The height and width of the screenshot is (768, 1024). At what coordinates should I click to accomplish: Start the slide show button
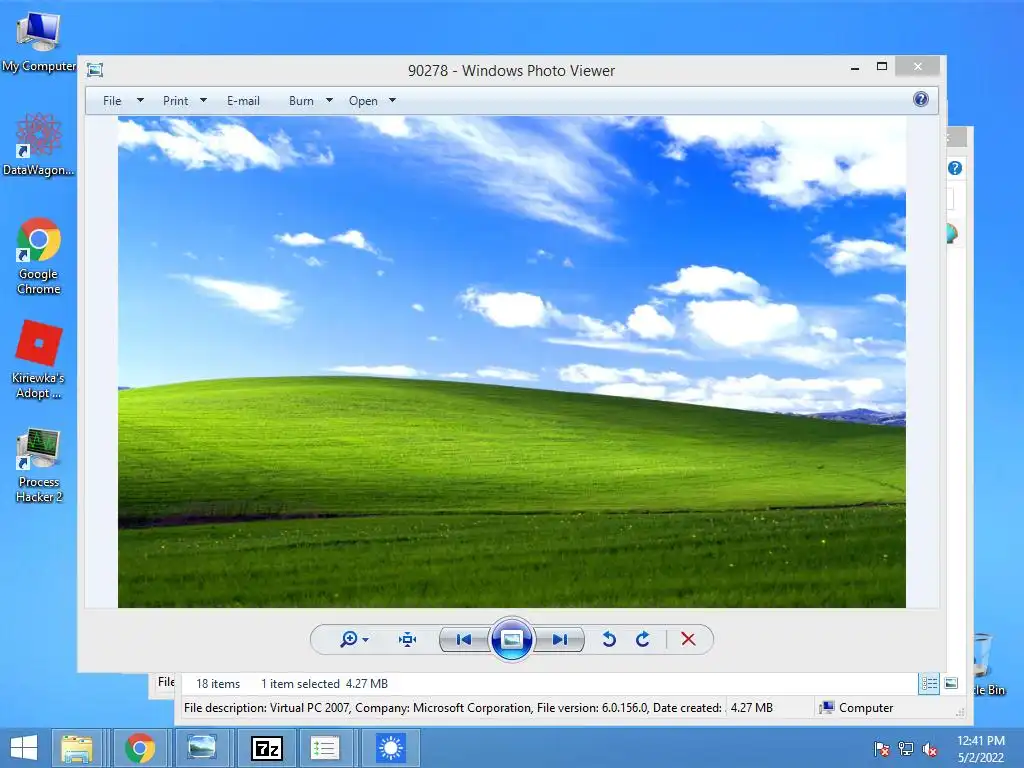tap(511, 639)
